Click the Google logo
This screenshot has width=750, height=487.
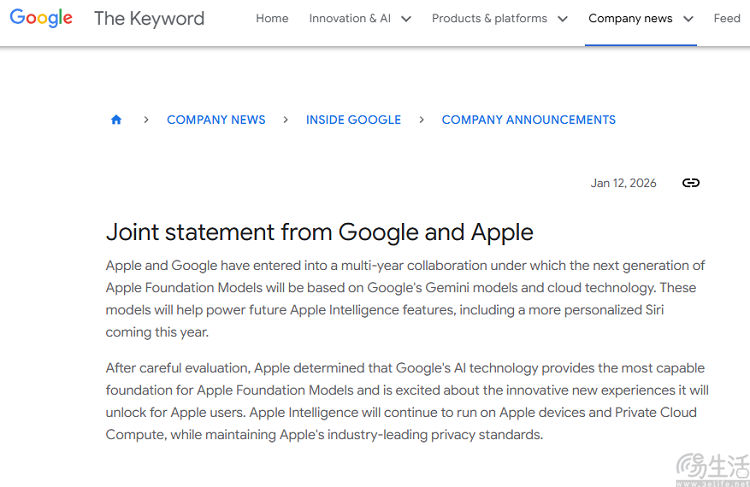coord(42,18)
